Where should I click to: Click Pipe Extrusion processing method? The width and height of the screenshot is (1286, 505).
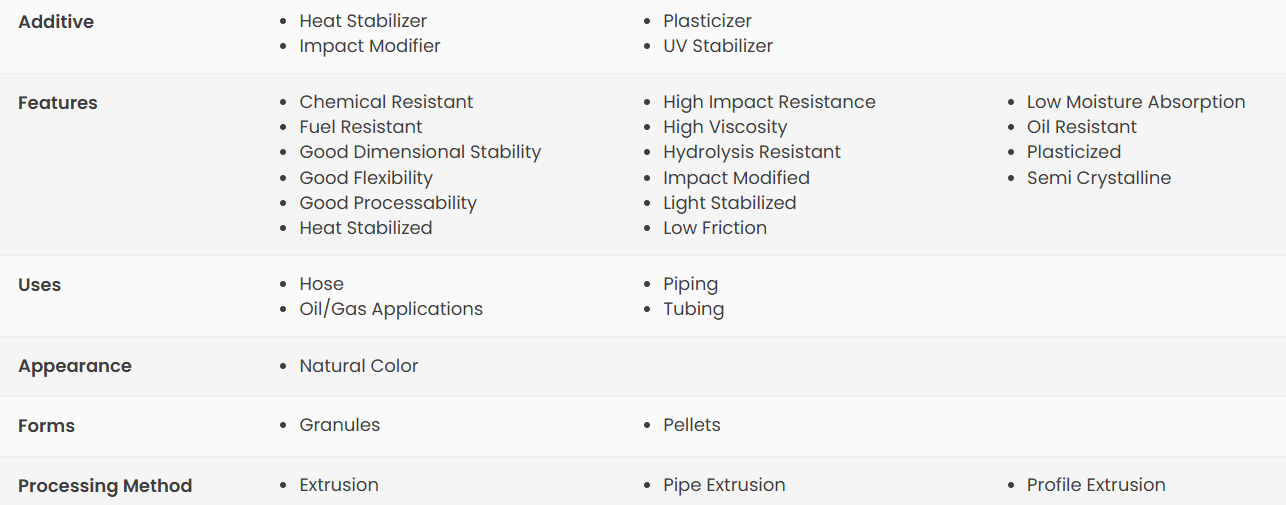pos(724,485)
